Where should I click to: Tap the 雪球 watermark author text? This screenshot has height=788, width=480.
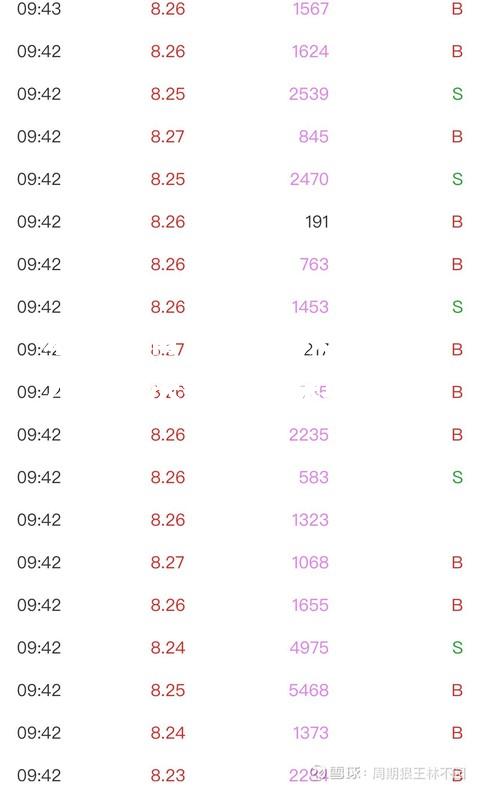418,773
